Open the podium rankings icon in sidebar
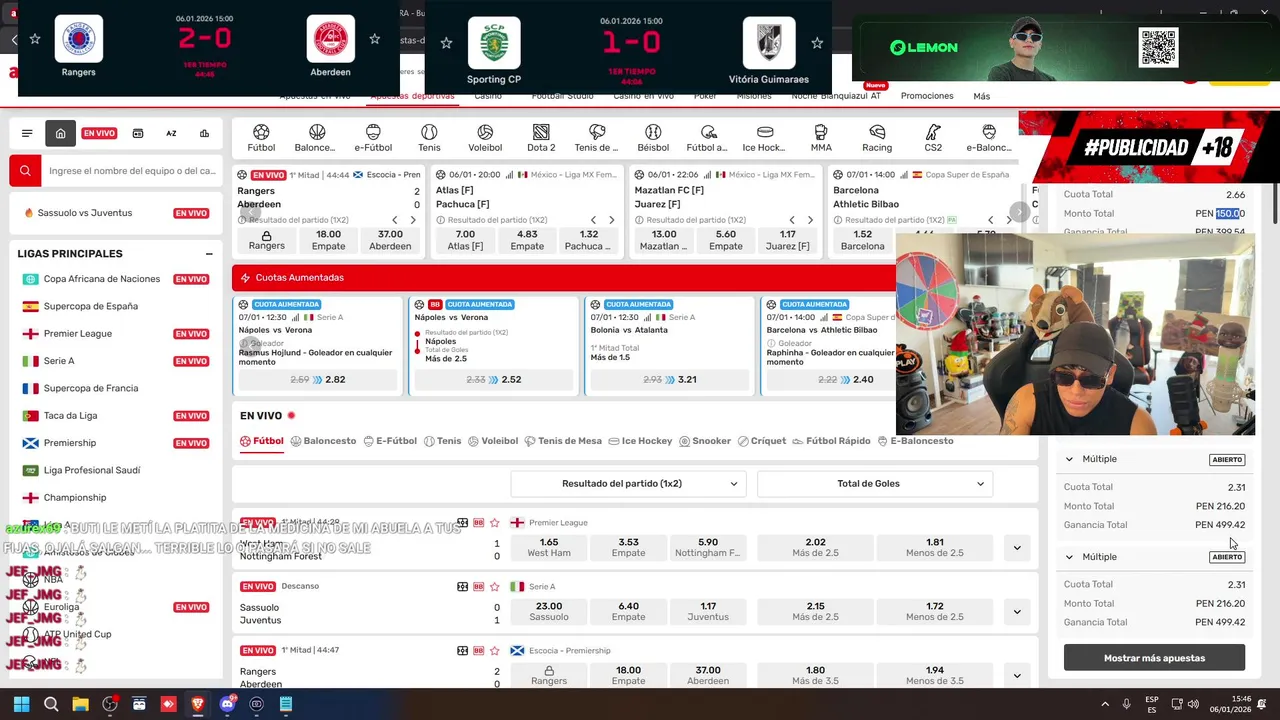Viewport: 1280px width, 720px height. coord(204,133)
